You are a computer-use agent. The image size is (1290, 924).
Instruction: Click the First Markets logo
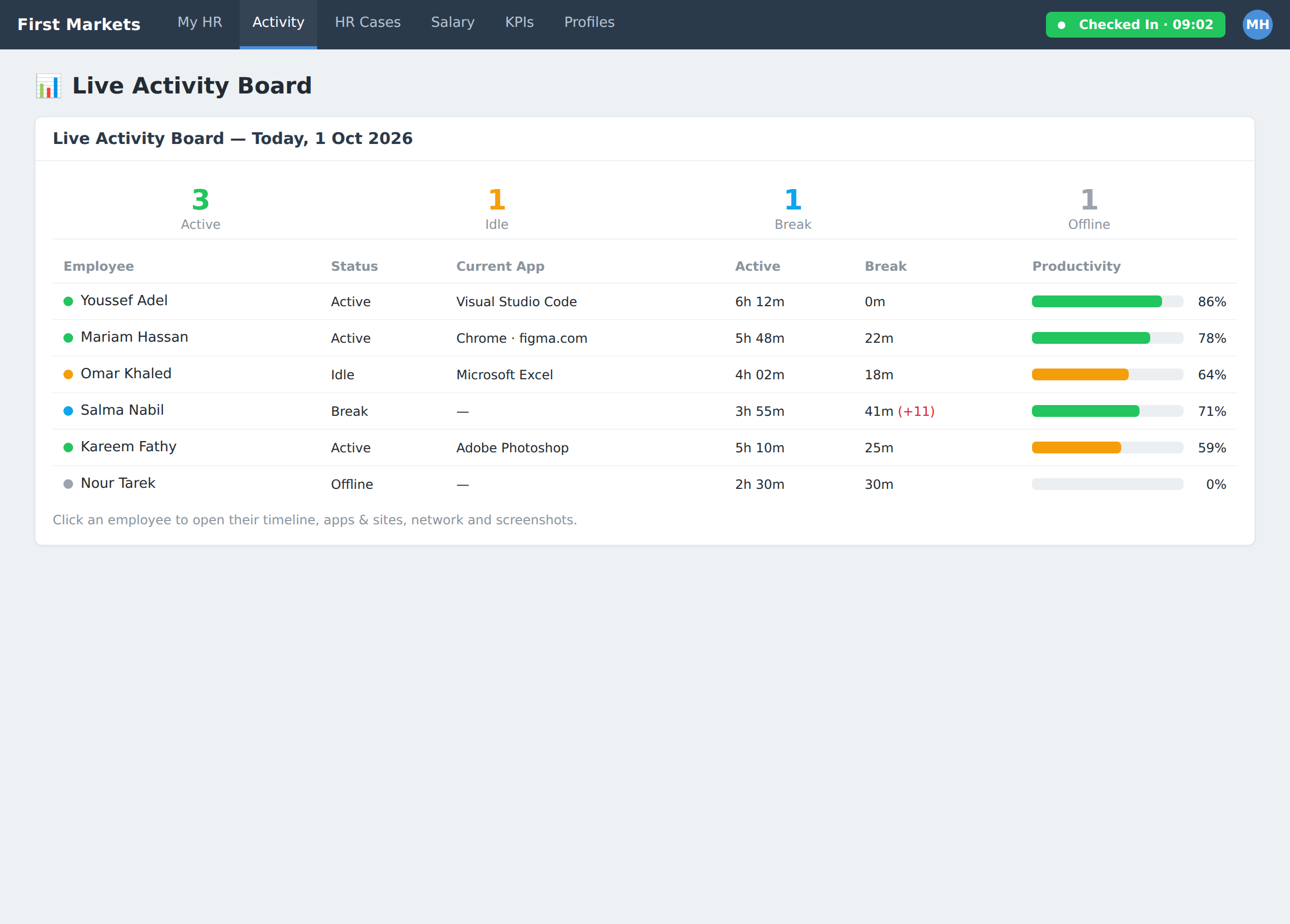click(79, 25)
